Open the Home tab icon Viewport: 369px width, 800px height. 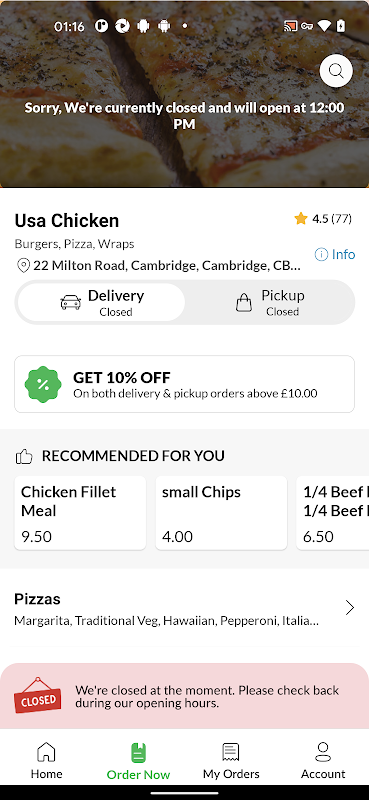[x=46, y=752]
